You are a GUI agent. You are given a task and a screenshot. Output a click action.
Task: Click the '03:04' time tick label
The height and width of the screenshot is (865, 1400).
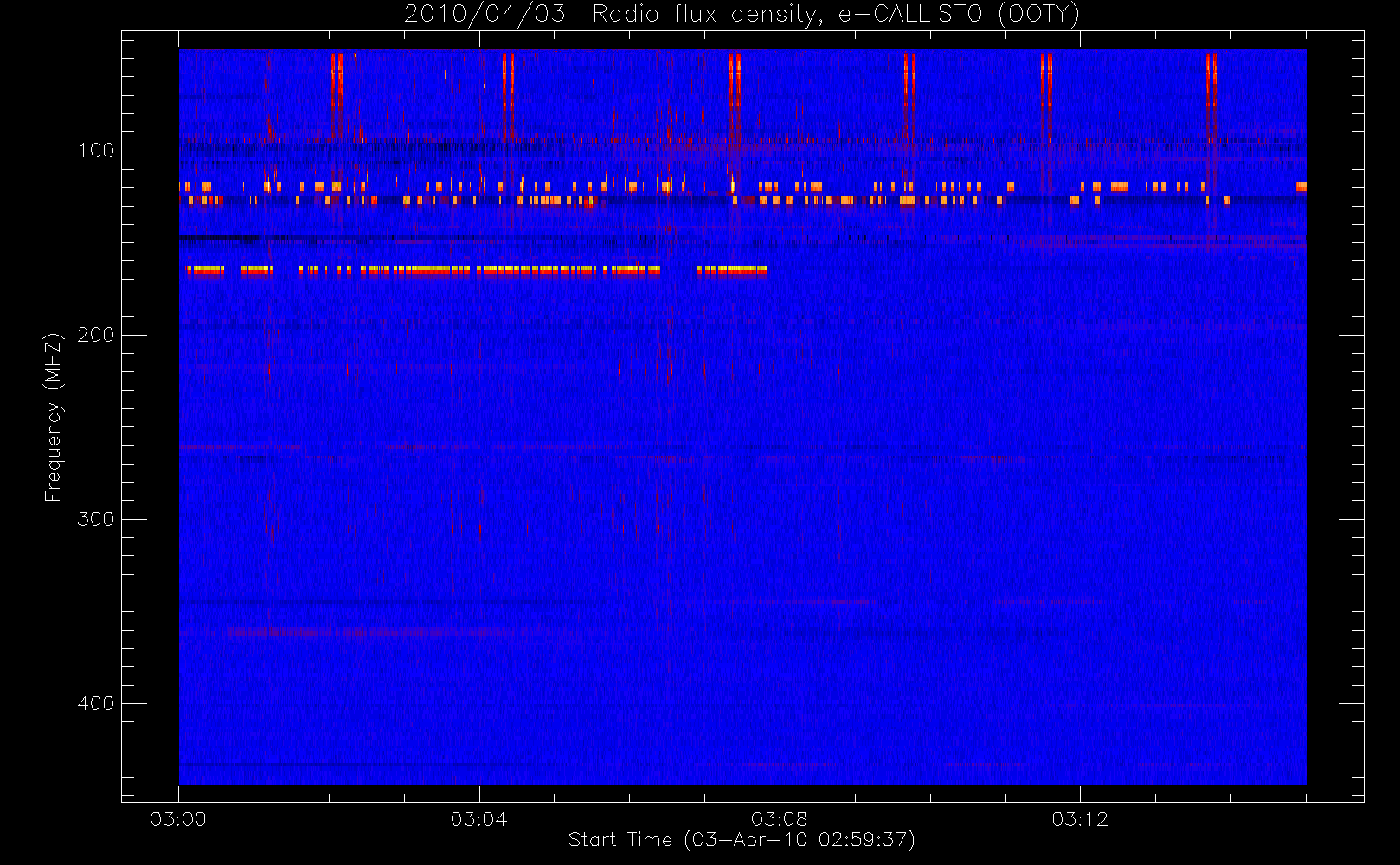tap(478, 819)
